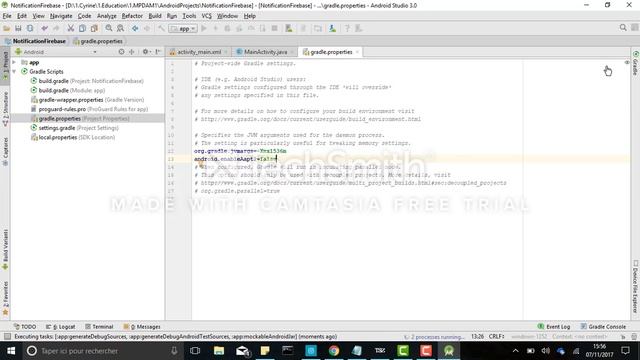Click the NotificationFirebase breadcrumb
640x360 pixels.
[x=36, y=41]
